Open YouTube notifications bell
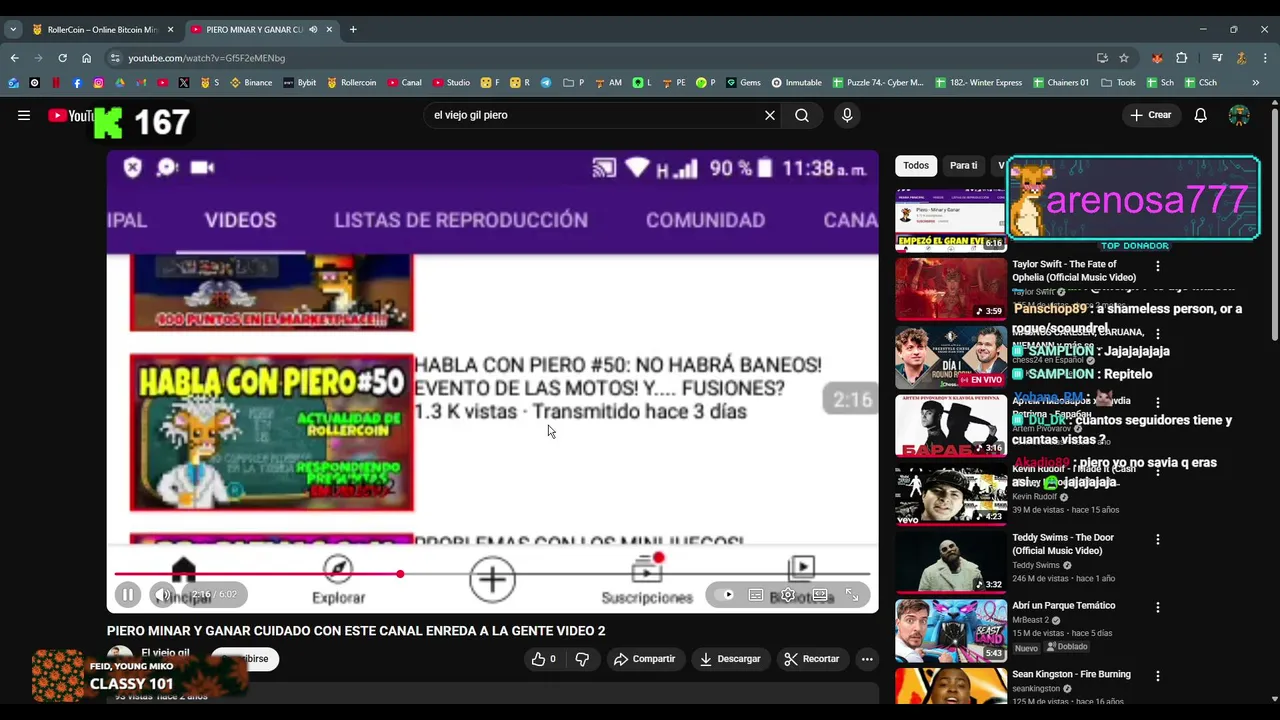The image size is (1280, 720). click(1201, 115)
